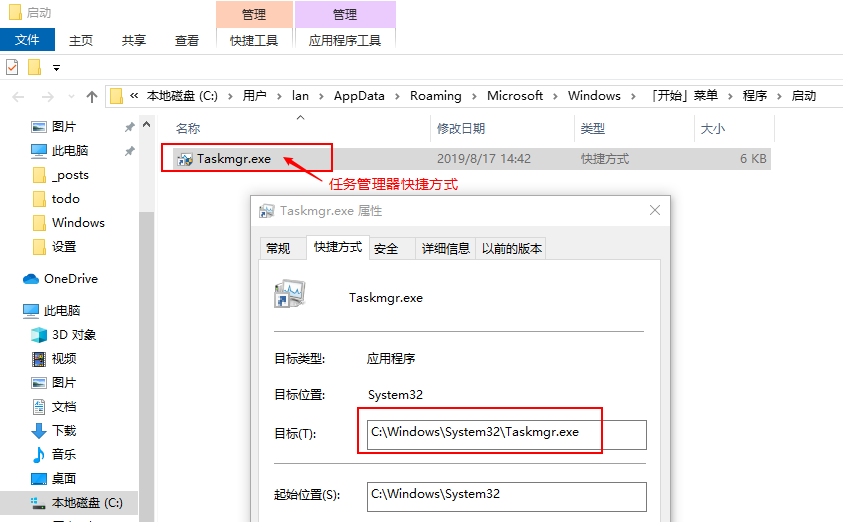Click 程序 in the address path
843x522 pixels.
pyautogui.click(x=755, y=96)
